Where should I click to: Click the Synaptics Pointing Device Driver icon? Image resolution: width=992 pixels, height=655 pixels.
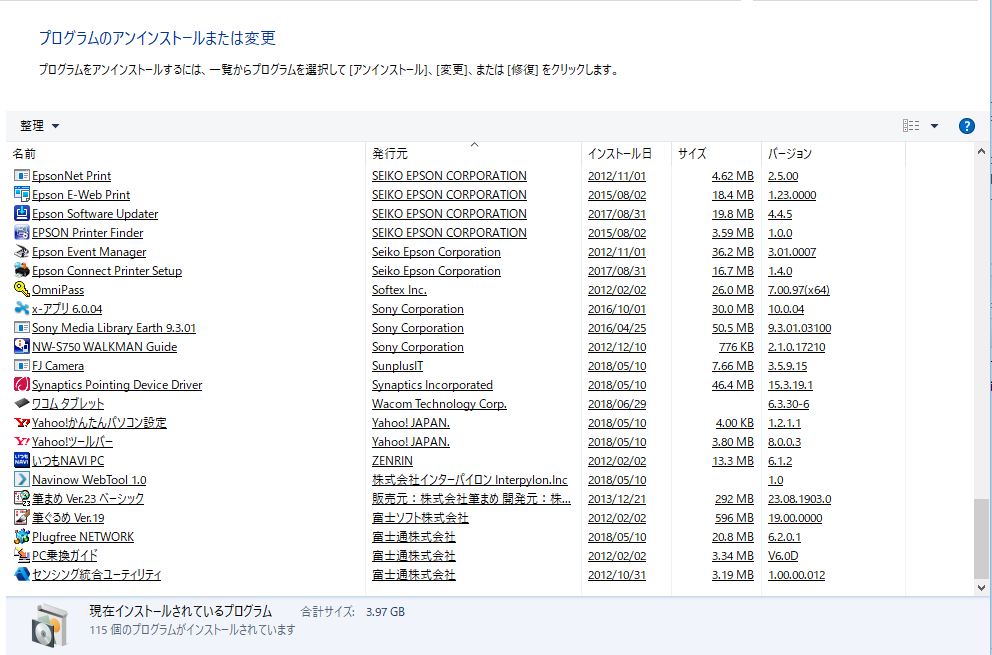[x=22, y=385]
